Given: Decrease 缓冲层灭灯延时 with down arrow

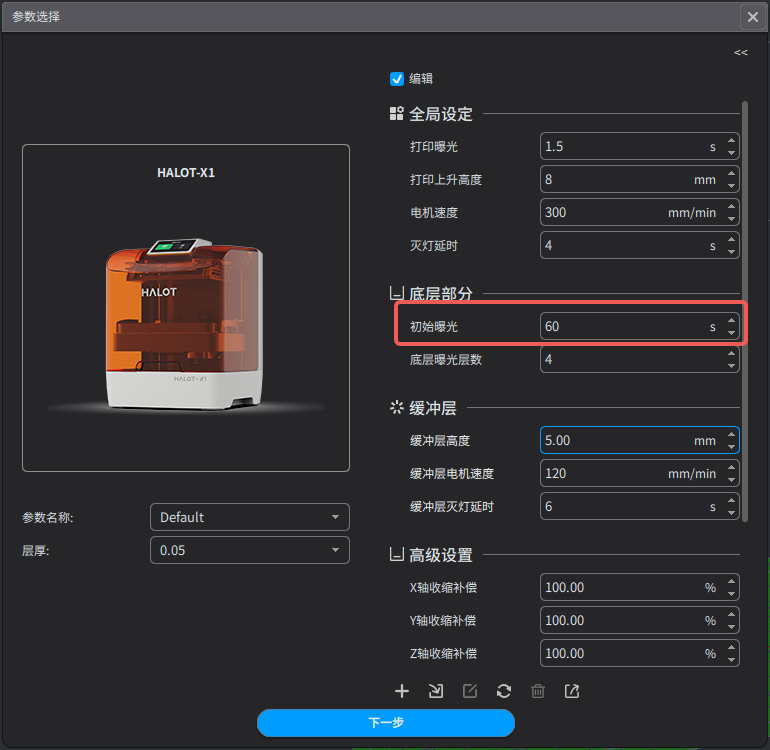Looking at the screenshot, I should (x=731, y=512).
